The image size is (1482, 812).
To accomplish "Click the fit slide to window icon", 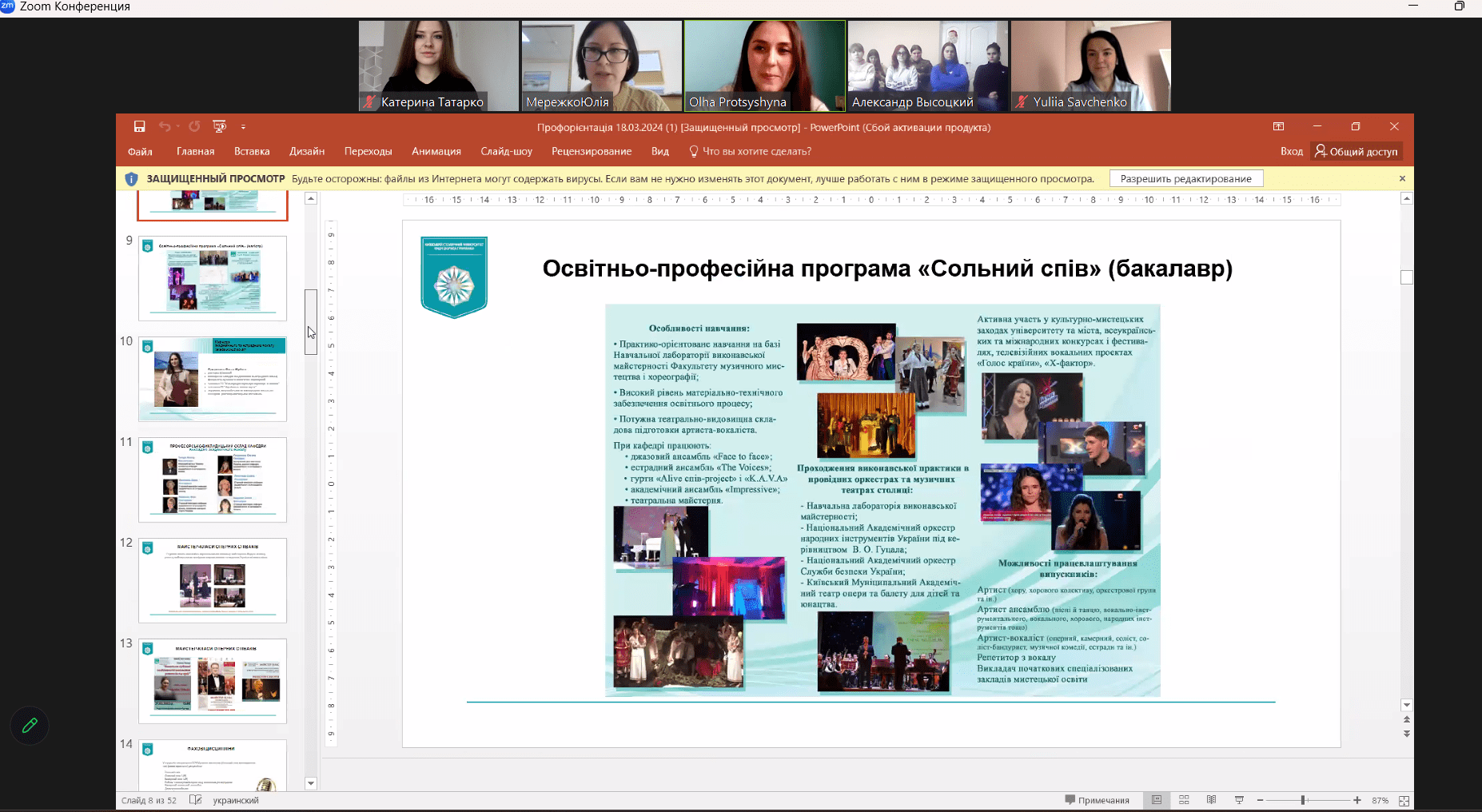I will 1404,800.
